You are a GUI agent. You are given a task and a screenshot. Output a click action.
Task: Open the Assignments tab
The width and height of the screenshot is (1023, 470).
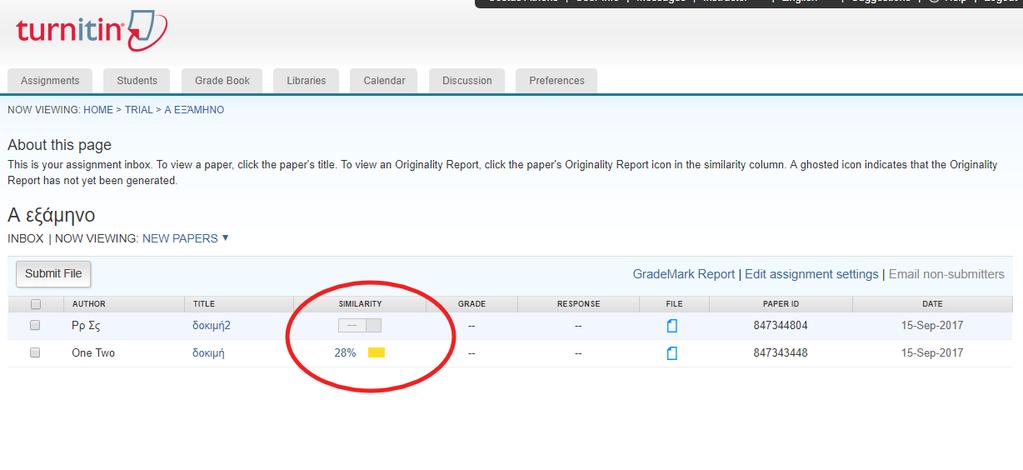(50, 81)
